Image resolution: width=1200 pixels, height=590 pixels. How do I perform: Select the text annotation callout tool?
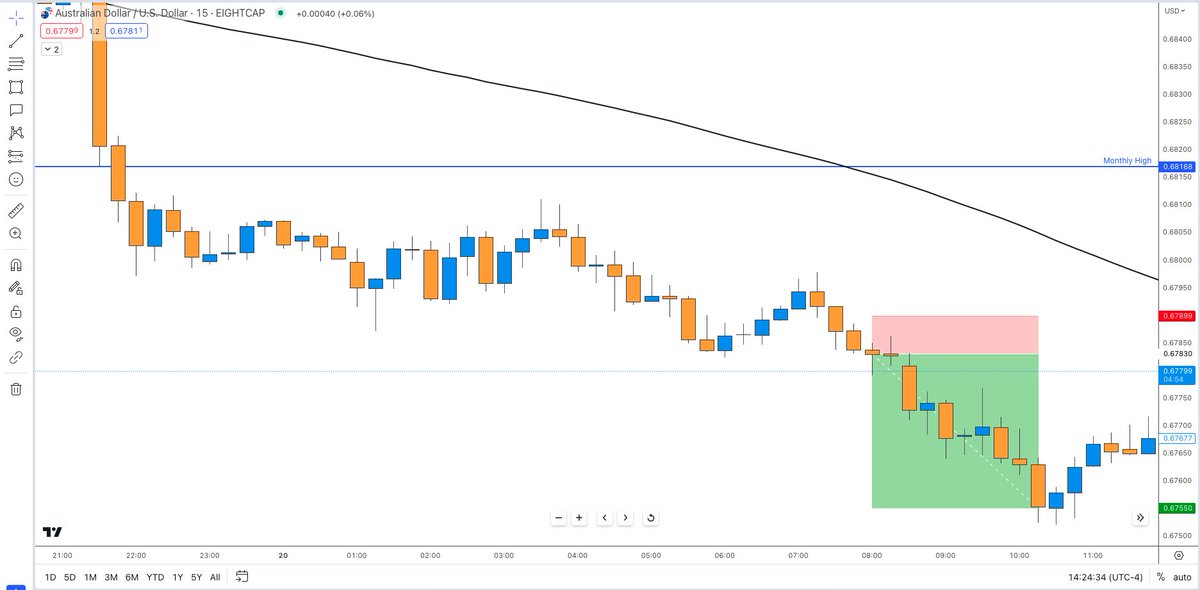(15, 110)
